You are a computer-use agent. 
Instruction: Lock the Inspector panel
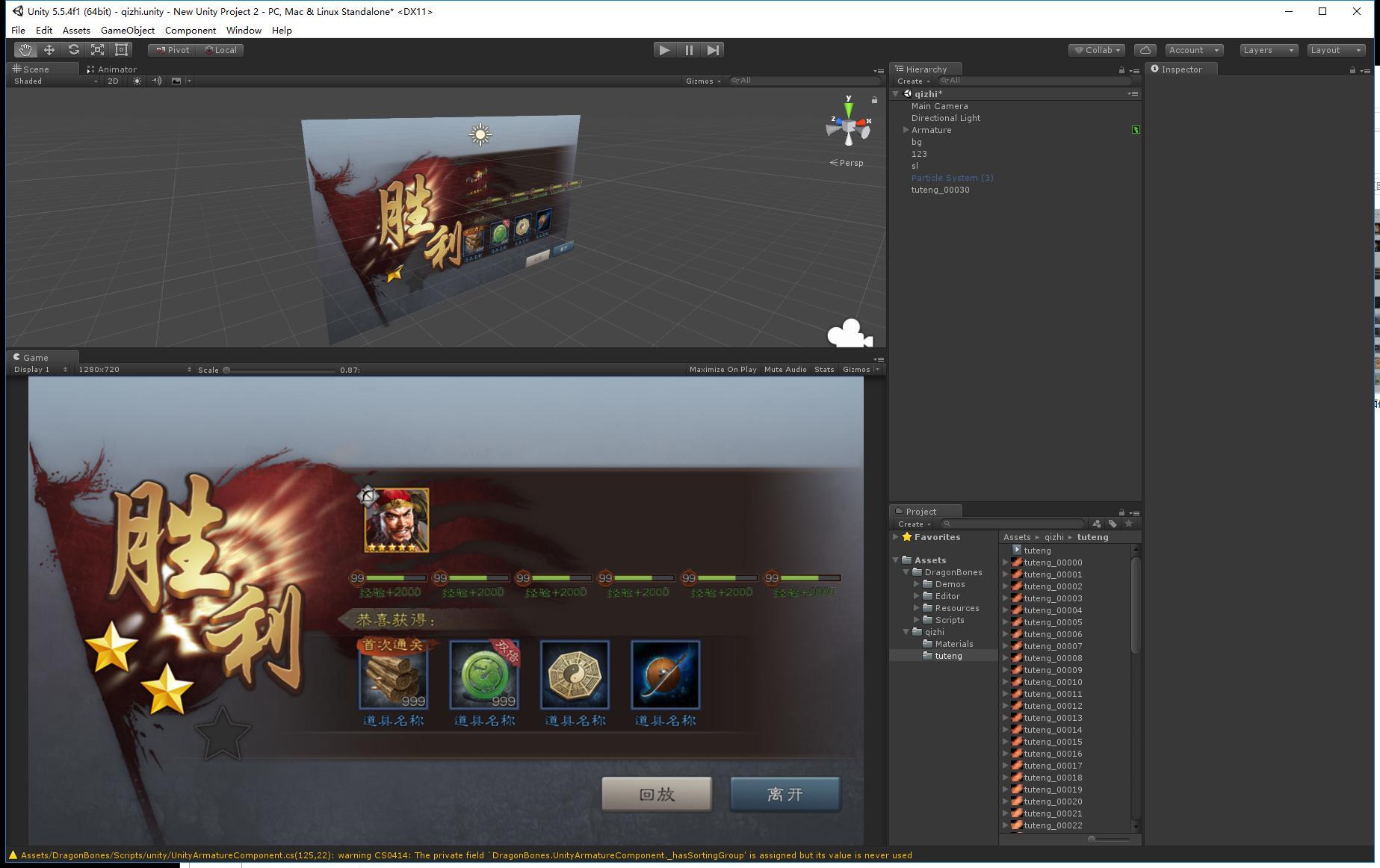coord(1352,70)
